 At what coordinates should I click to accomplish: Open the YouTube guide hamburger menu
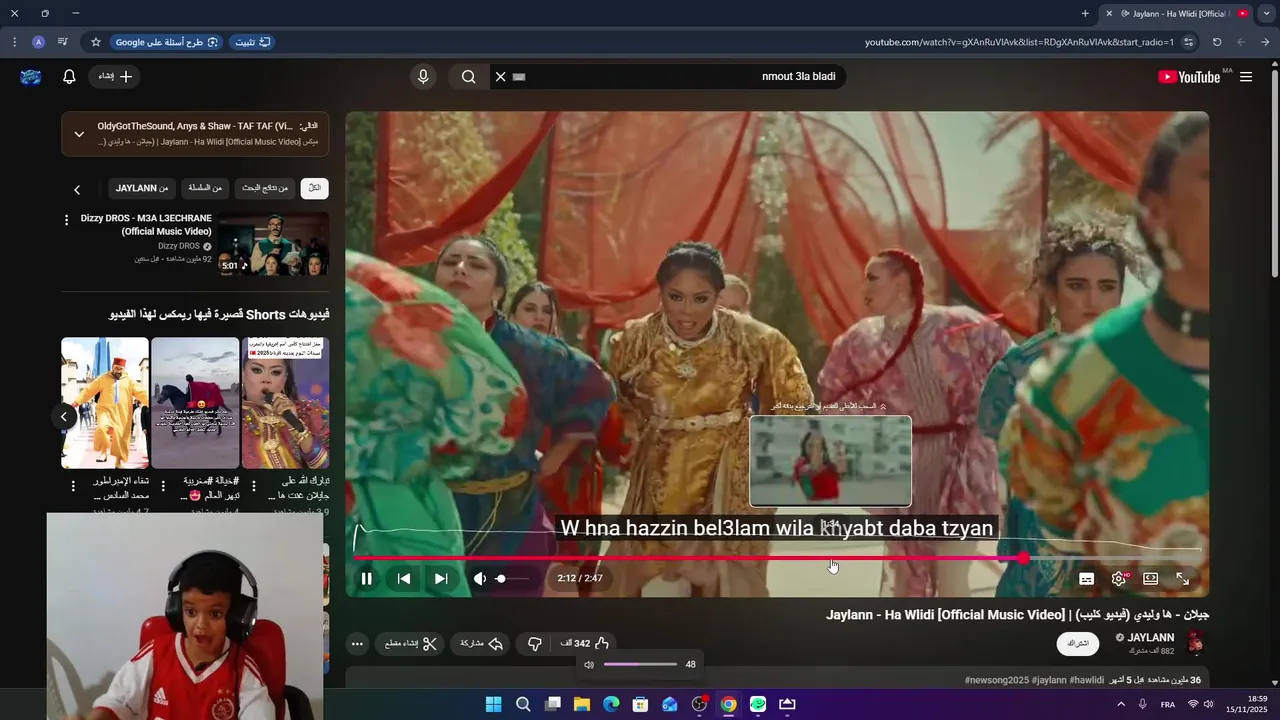1246,77
